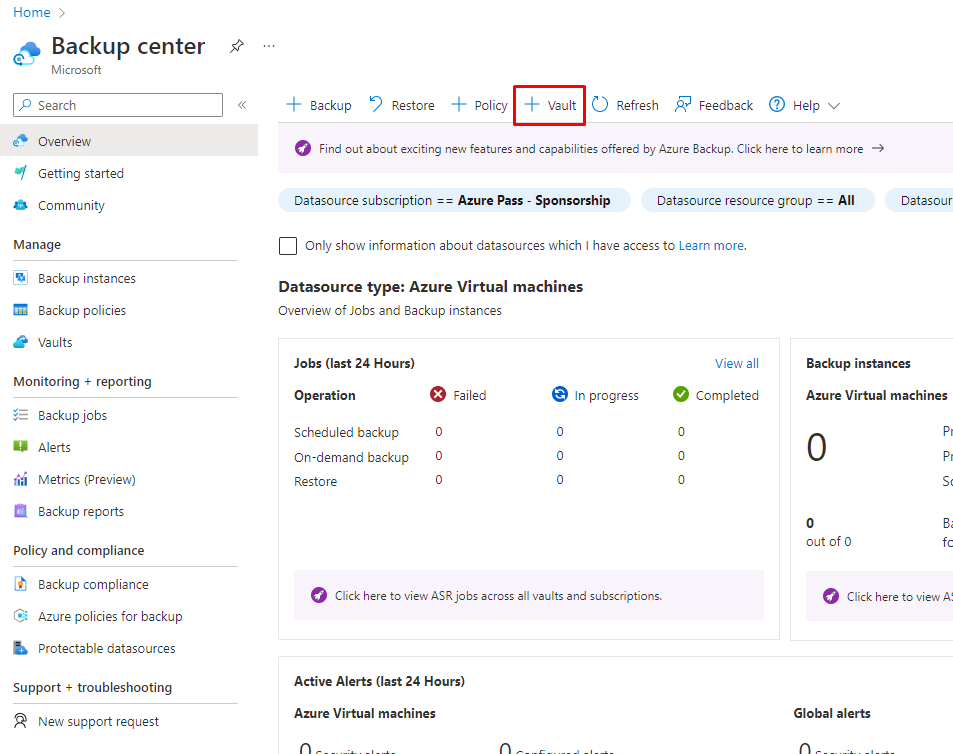Select Restore in the toolbar
Screen dimensions: 953x754
coord(402,105)
